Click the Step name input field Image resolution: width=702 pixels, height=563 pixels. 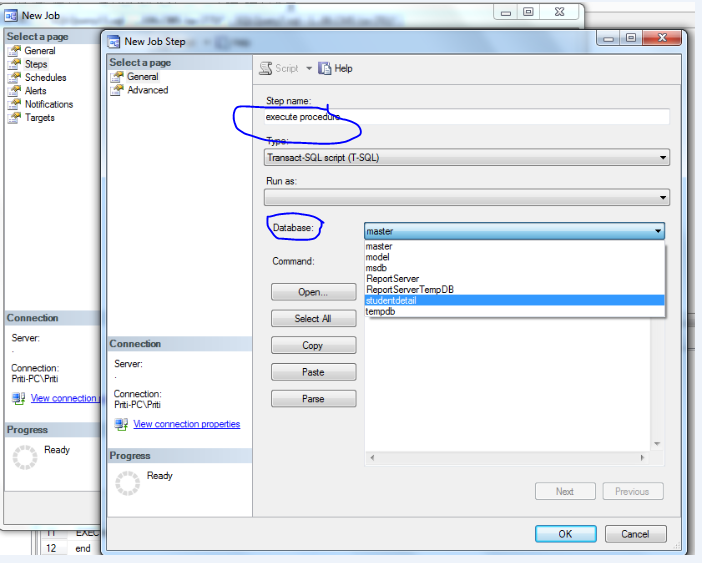point(467,117)
